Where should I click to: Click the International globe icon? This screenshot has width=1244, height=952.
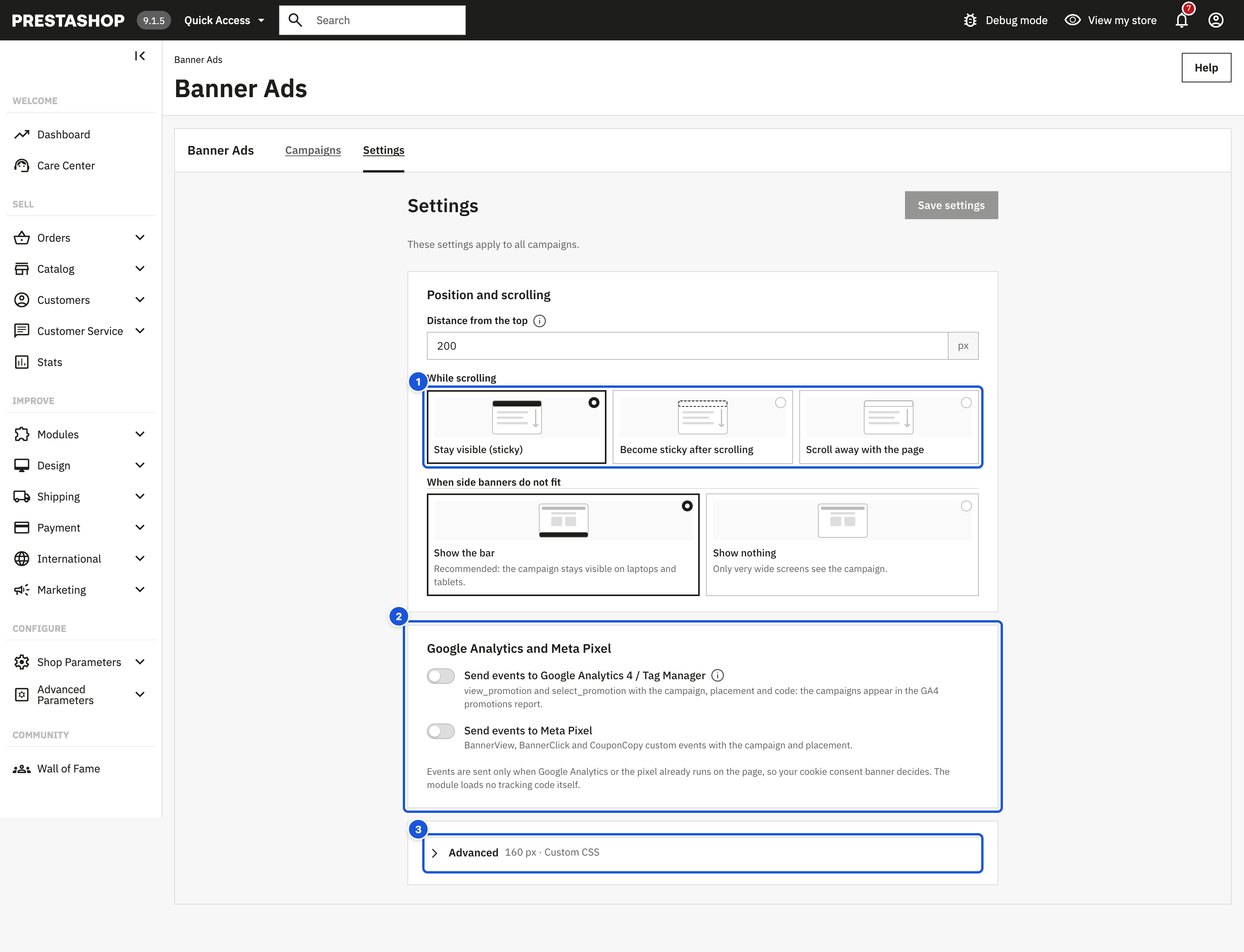(x=21, y=559)
